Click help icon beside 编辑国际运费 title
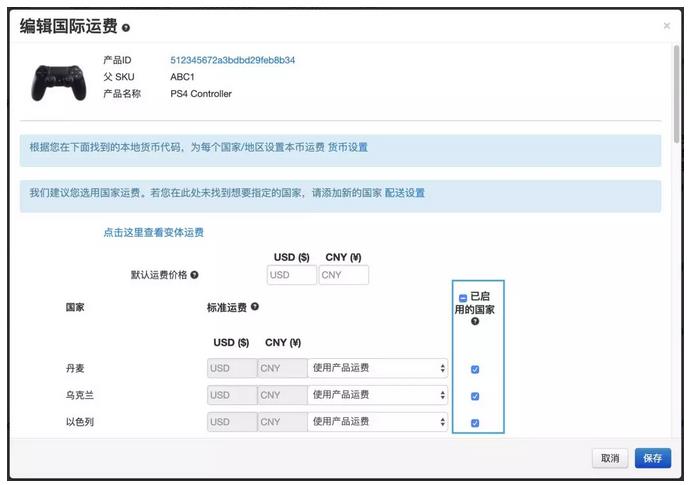The height and width of the screenshot is (485, 688). [126, 28]
